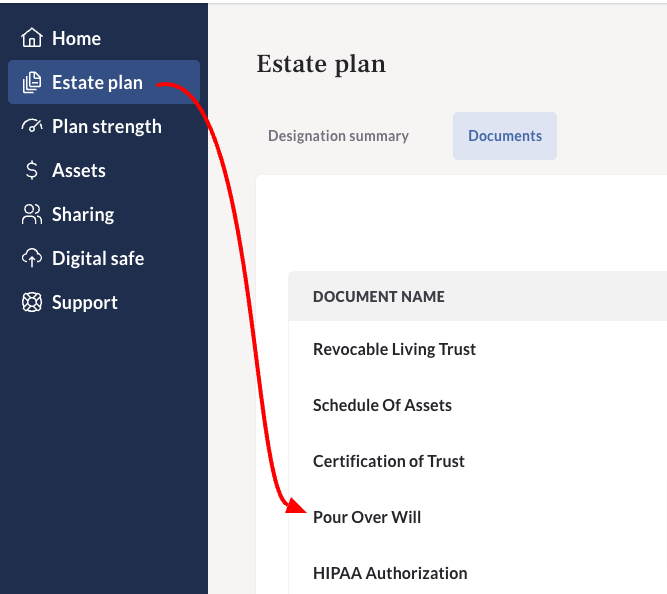Click the Home house icon
667x594 pixels.
(32, 38)
